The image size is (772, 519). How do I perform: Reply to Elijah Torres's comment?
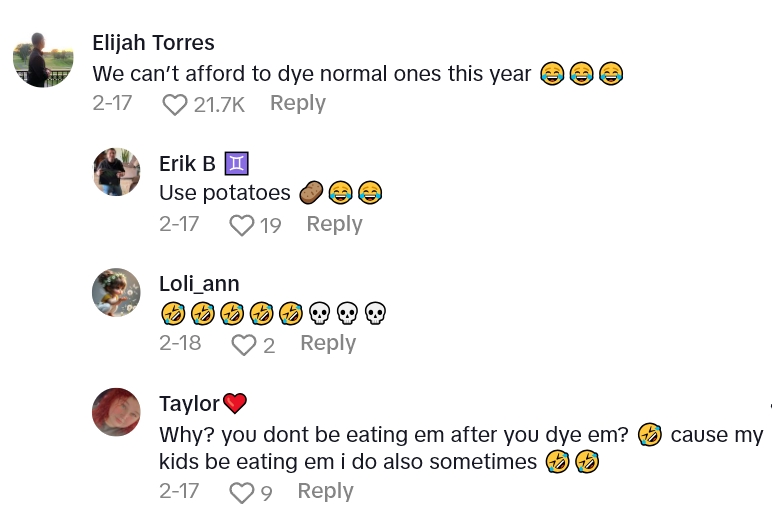click(x=298, y=103)
